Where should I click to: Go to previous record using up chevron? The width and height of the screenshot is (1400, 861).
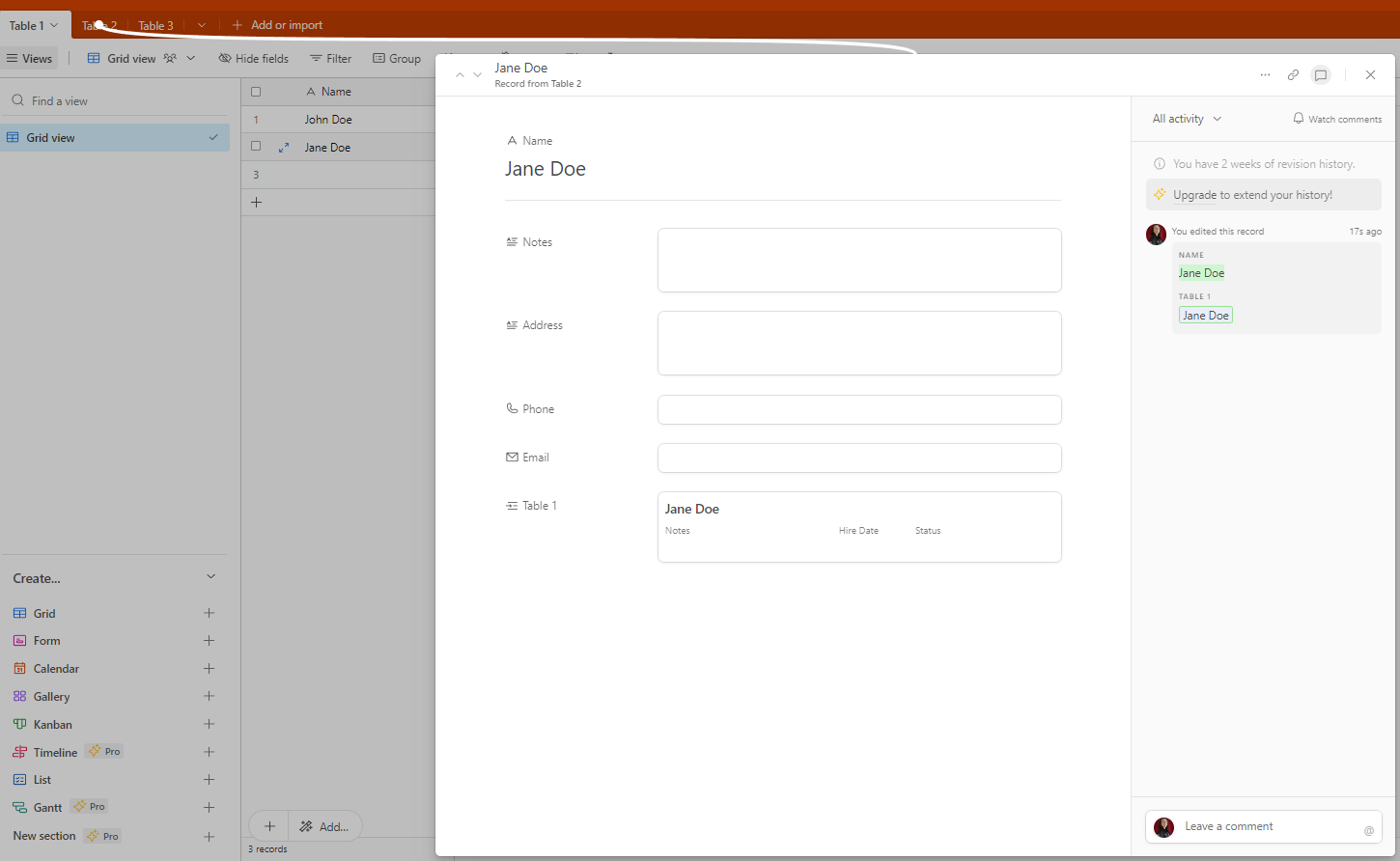click(460, 75)
